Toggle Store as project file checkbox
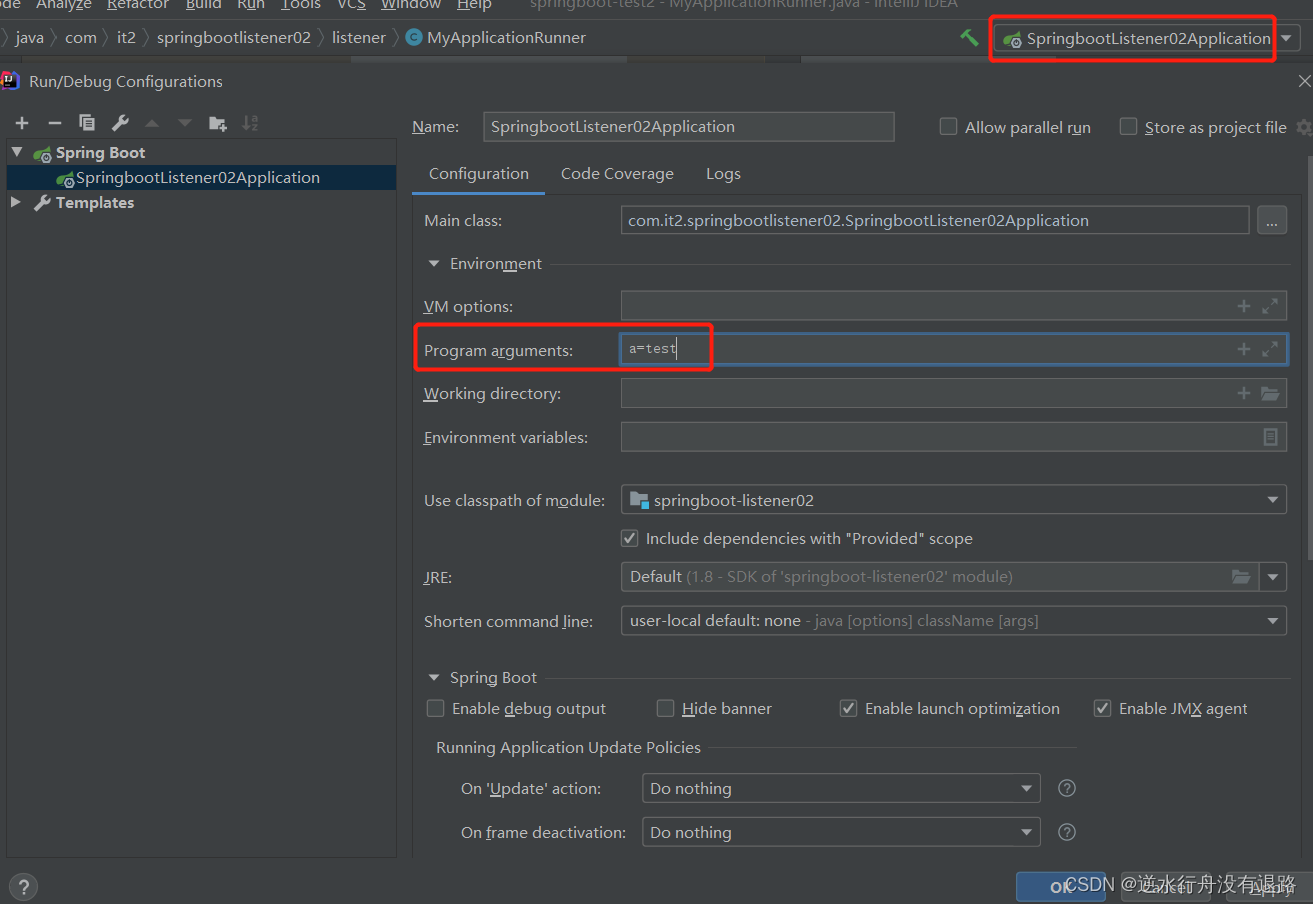Image resolution: width=1313 pixels, height=904 pixels. click(1128, 127)
